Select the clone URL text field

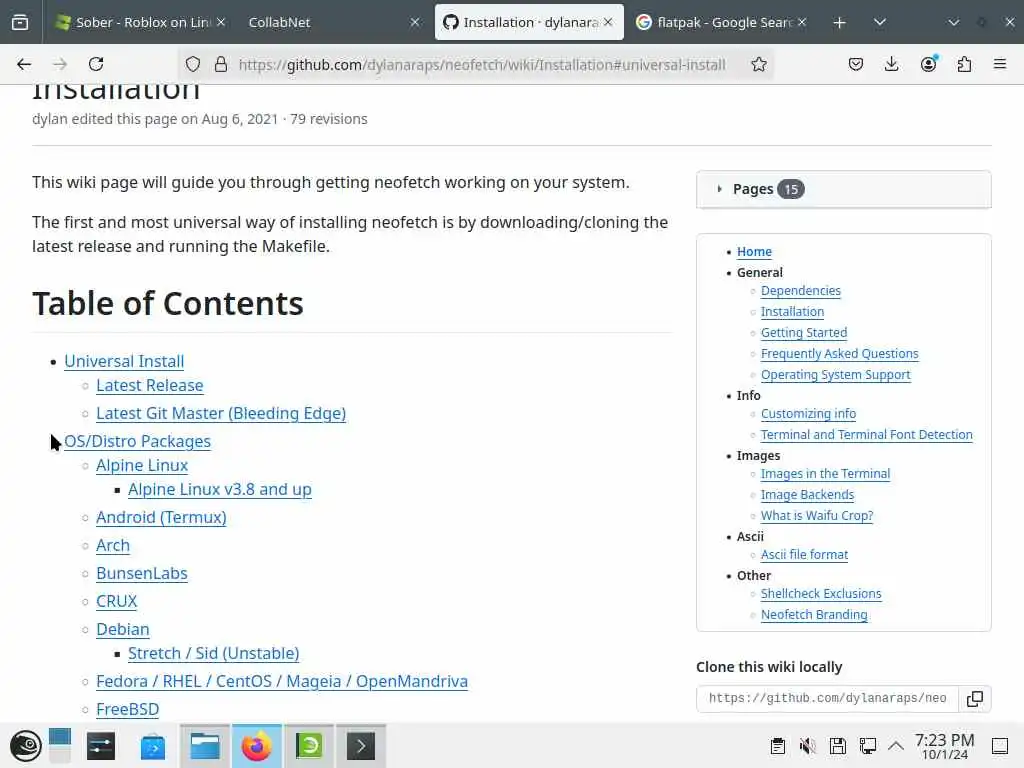[827, 699]
